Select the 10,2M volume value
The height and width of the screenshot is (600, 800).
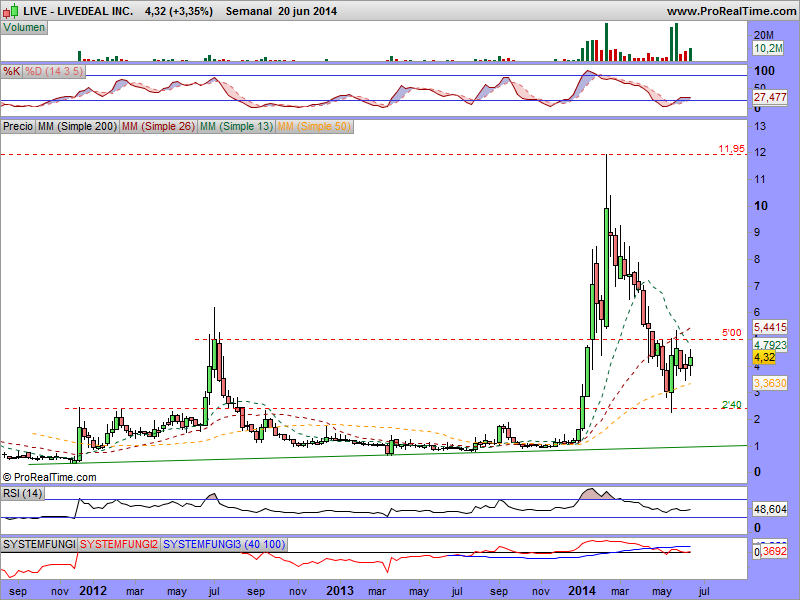point(768,48)
